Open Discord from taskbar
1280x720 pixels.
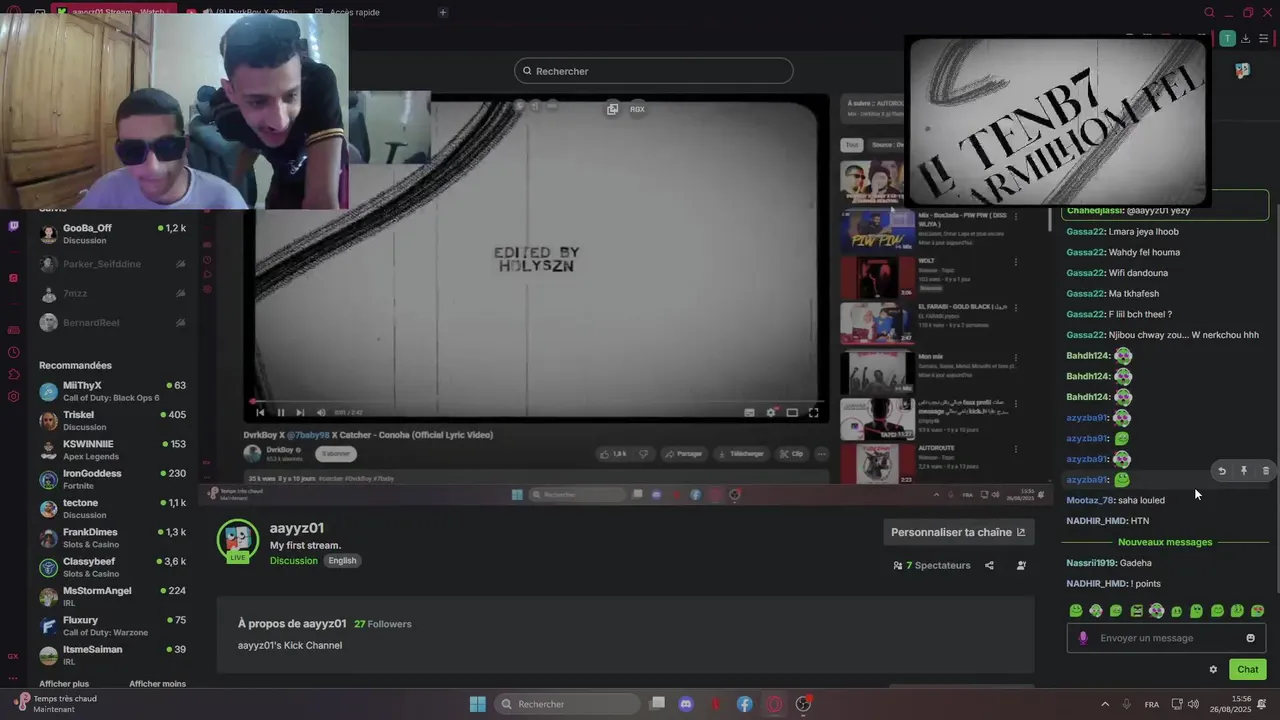pos(686,704)
